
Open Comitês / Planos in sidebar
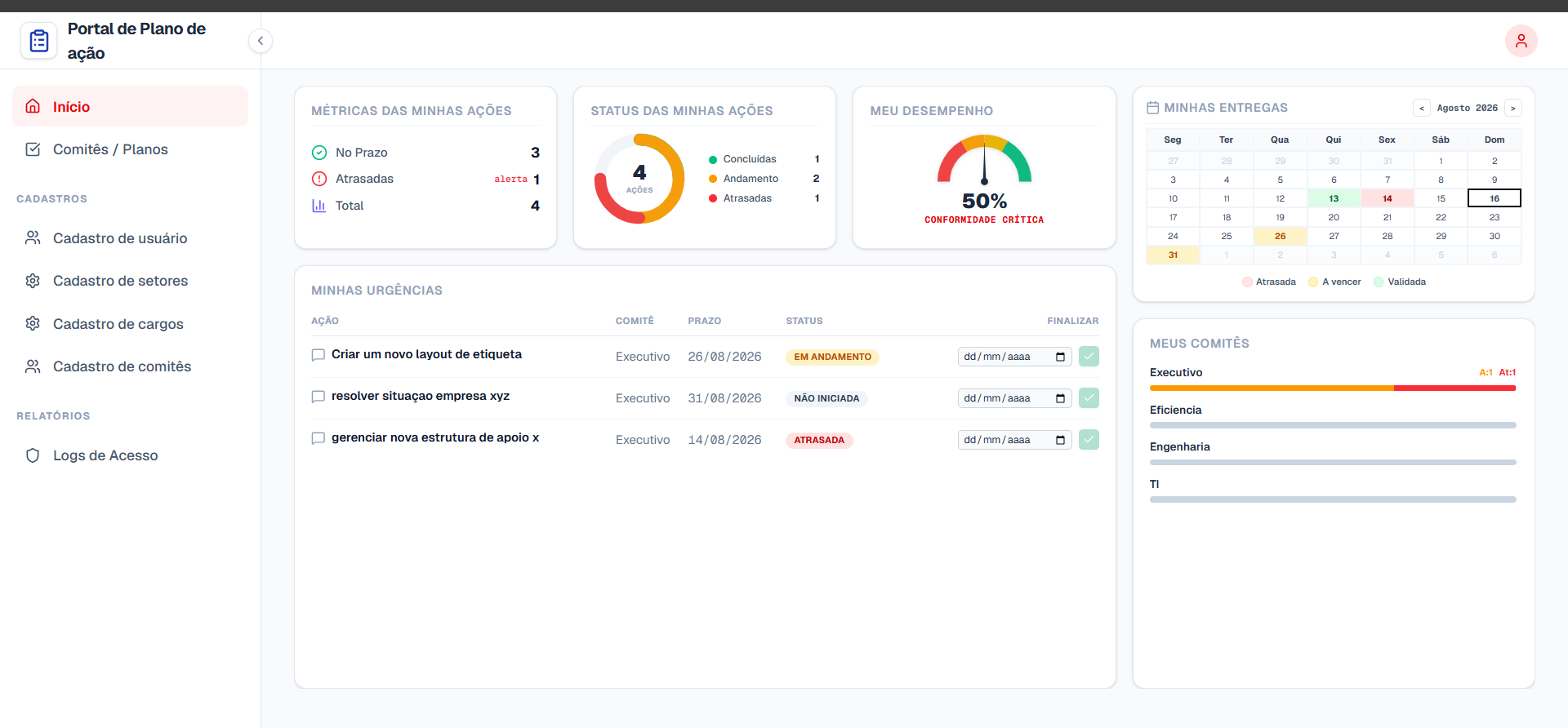(x=130, y=149)
